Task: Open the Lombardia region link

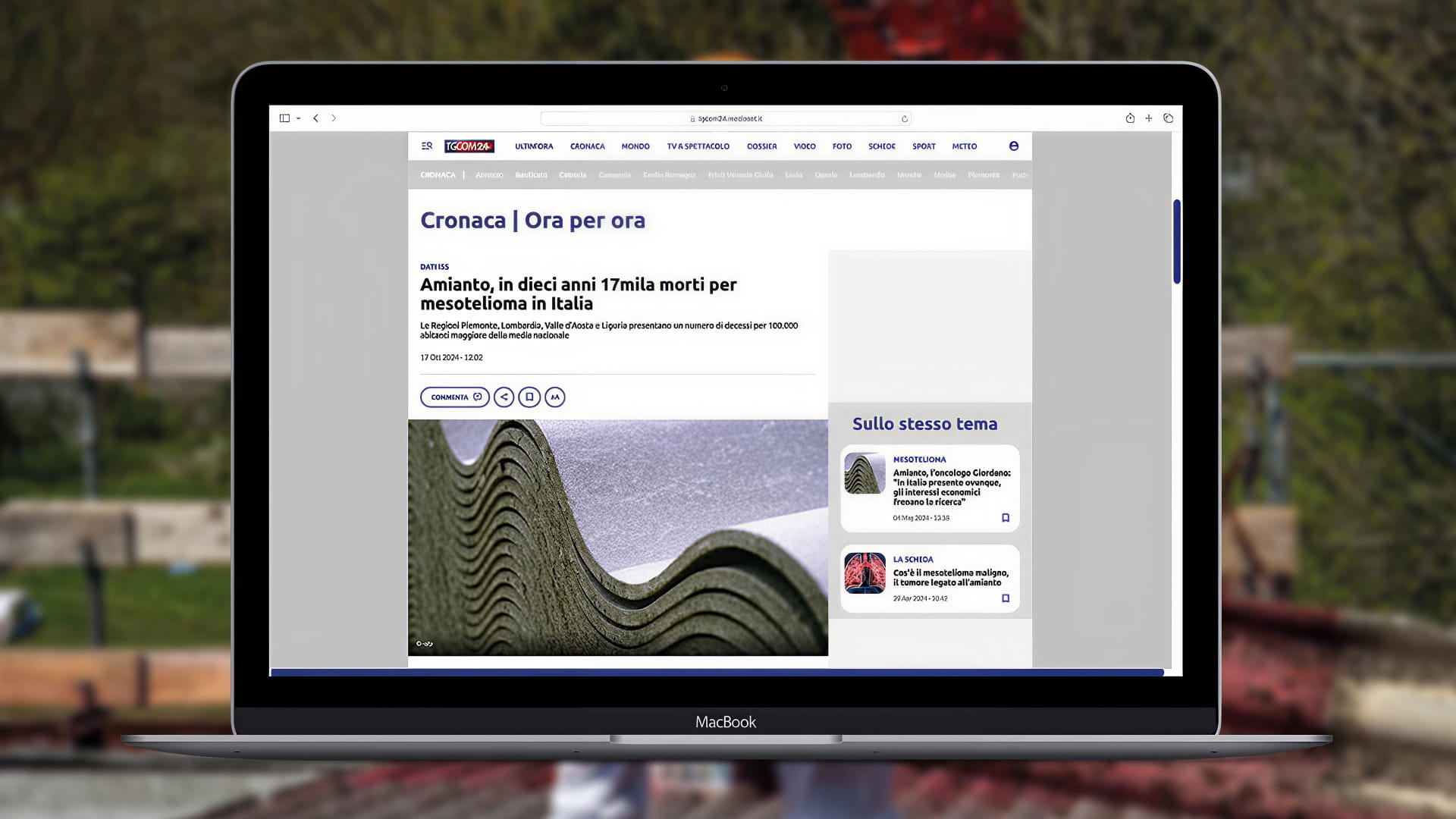Action: point(867,175)
